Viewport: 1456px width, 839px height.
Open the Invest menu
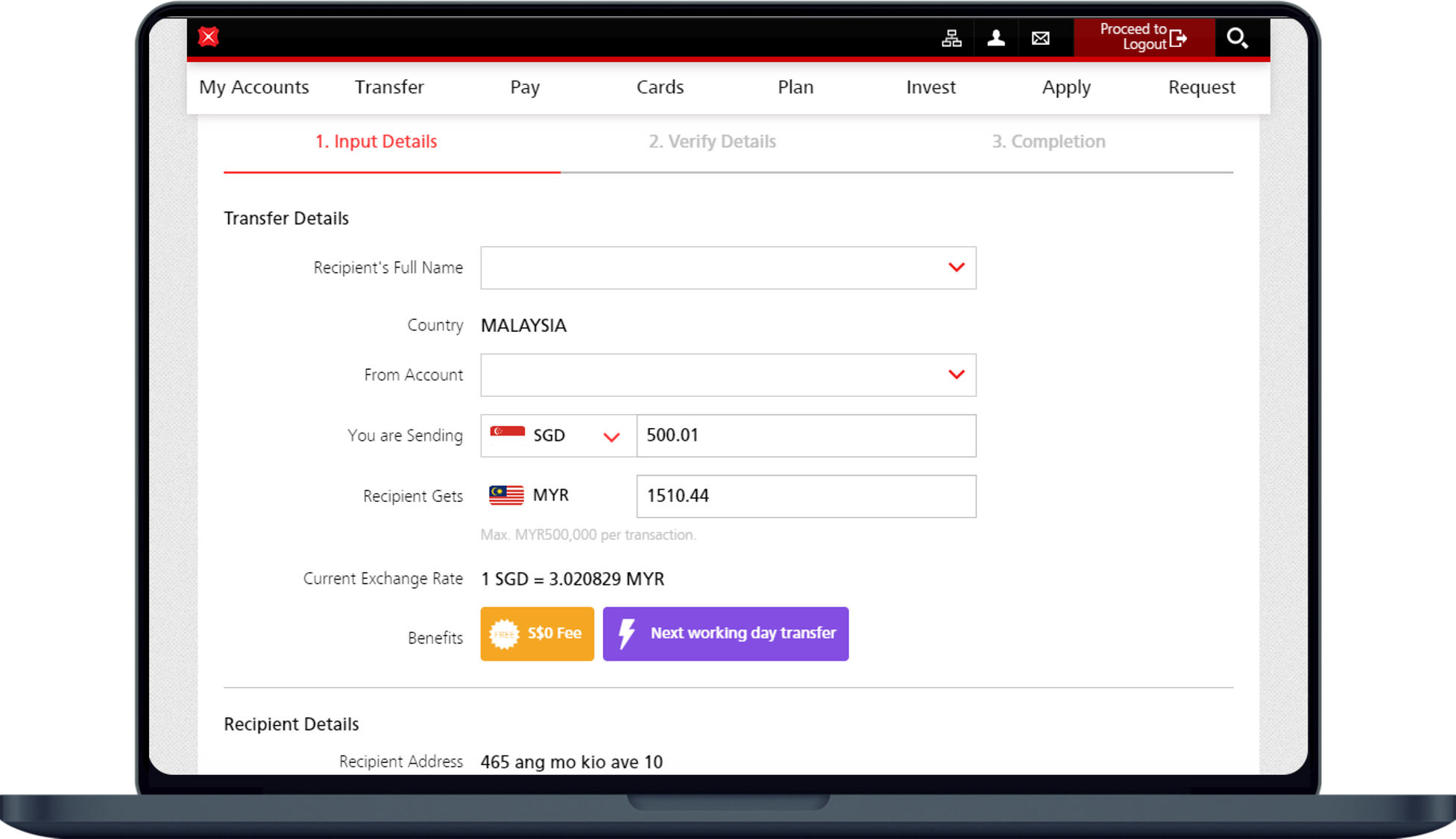point(930,87)
